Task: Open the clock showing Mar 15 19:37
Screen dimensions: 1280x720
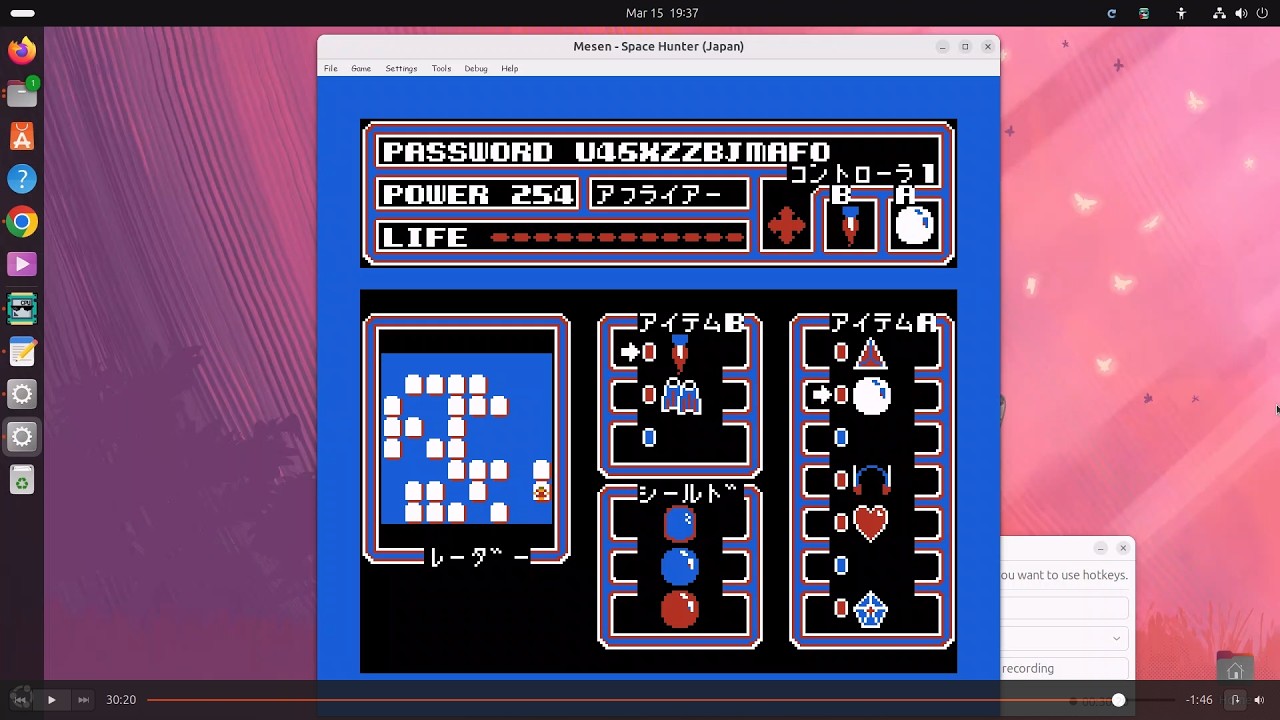Action: [x=662, y=13]
